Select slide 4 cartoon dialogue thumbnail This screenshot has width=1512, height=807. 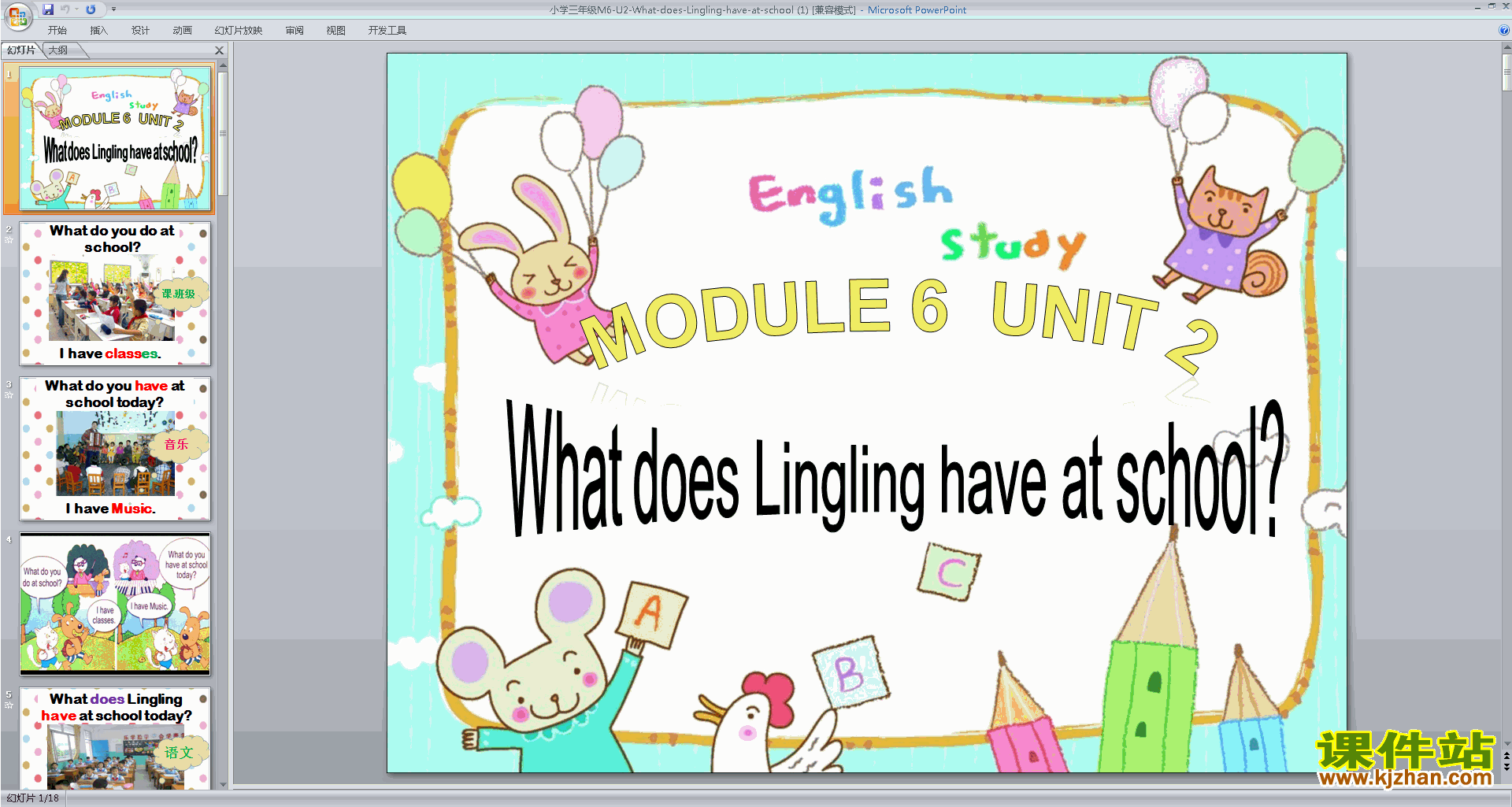coord(115,604)
